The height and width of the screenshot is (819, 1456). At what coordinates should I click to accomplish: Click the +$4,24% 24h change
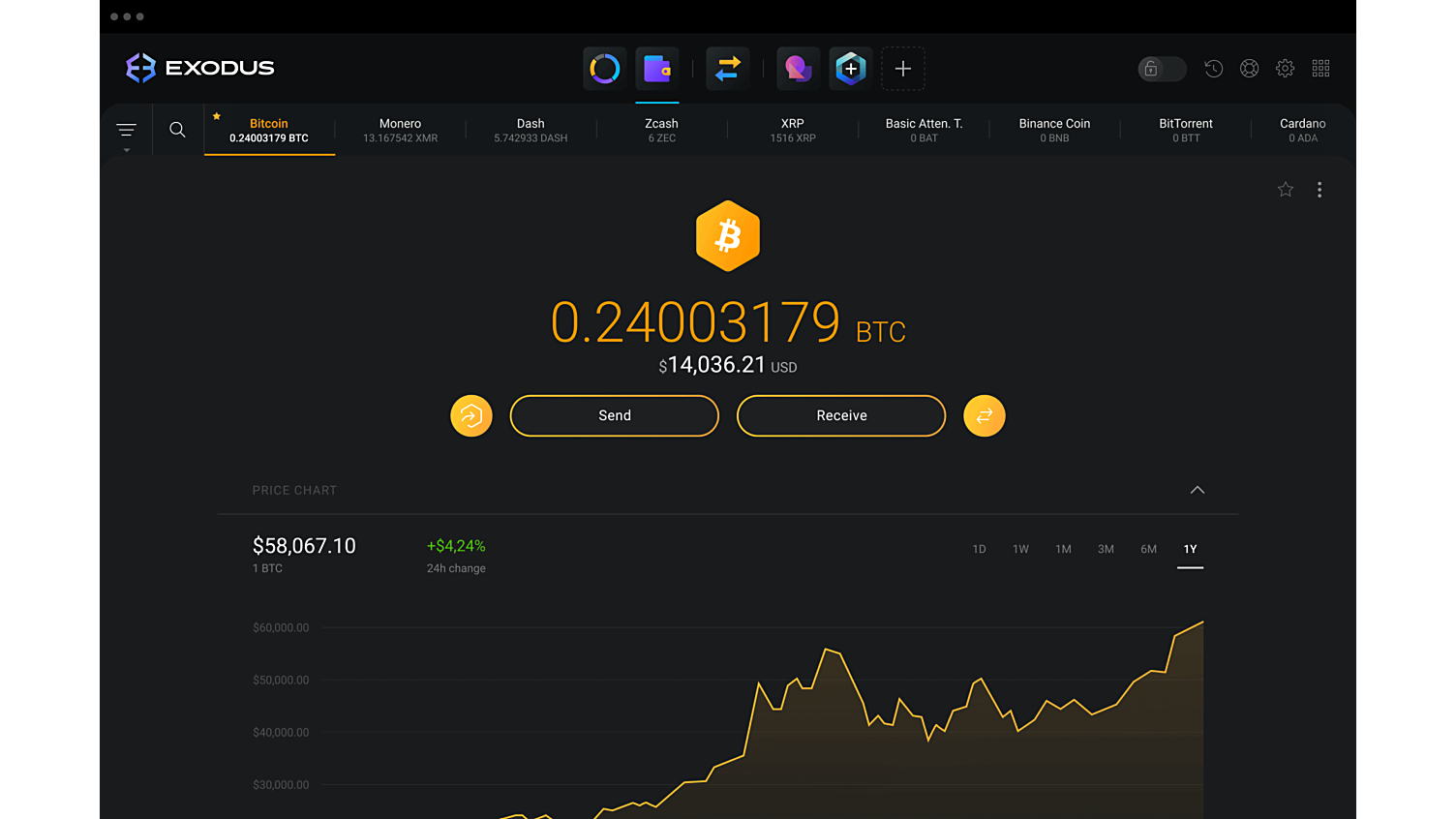click(x=456, y=546)
